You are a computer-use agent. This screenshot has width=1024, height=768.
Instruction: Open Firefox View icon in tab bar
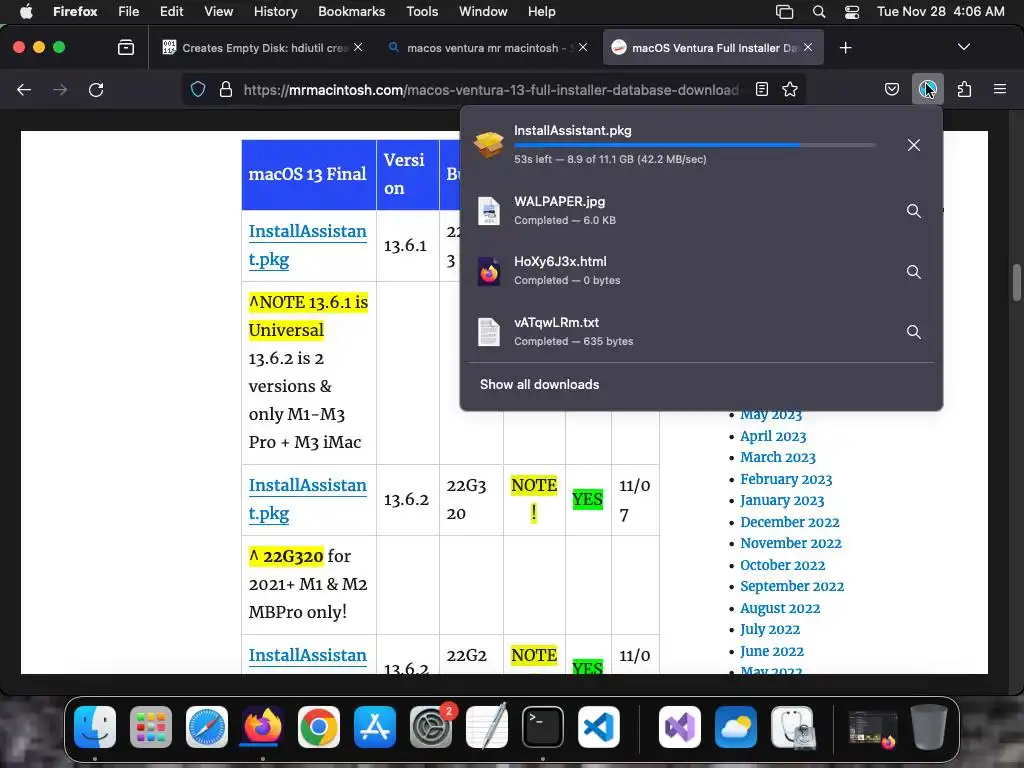(125, 48)
